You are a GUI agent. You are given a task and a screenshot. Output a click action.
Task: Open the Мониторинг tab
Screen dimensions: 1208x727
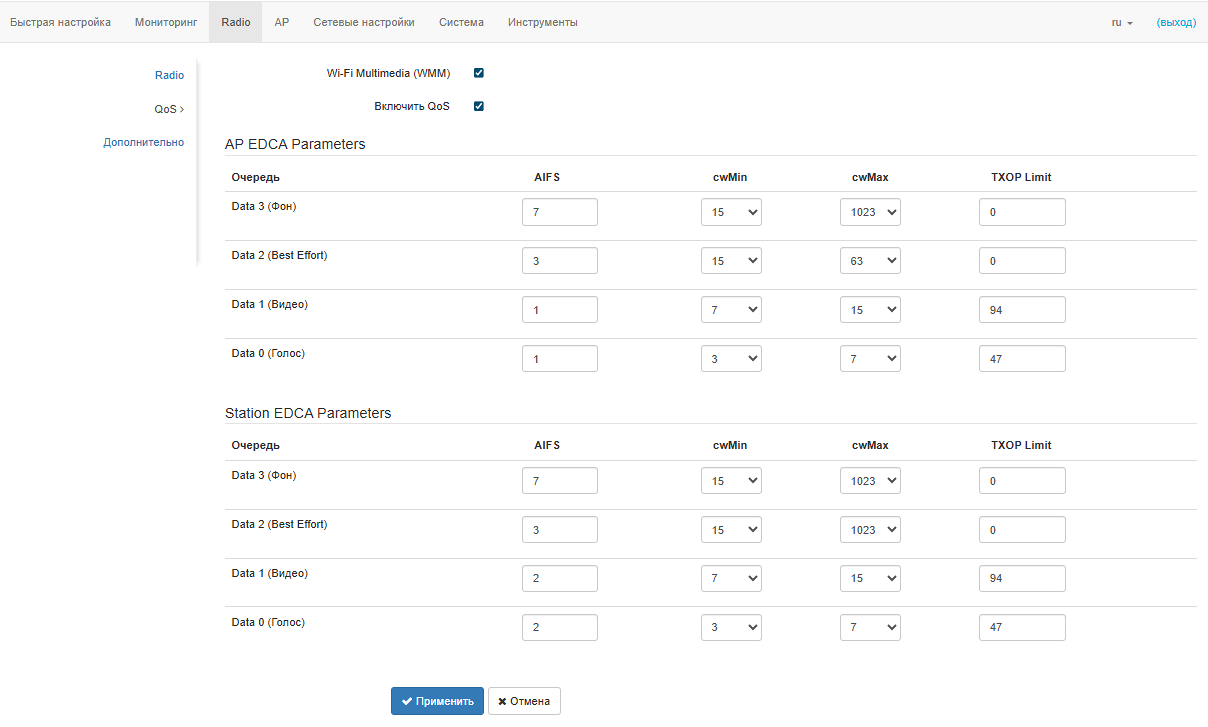coord(166,22)
